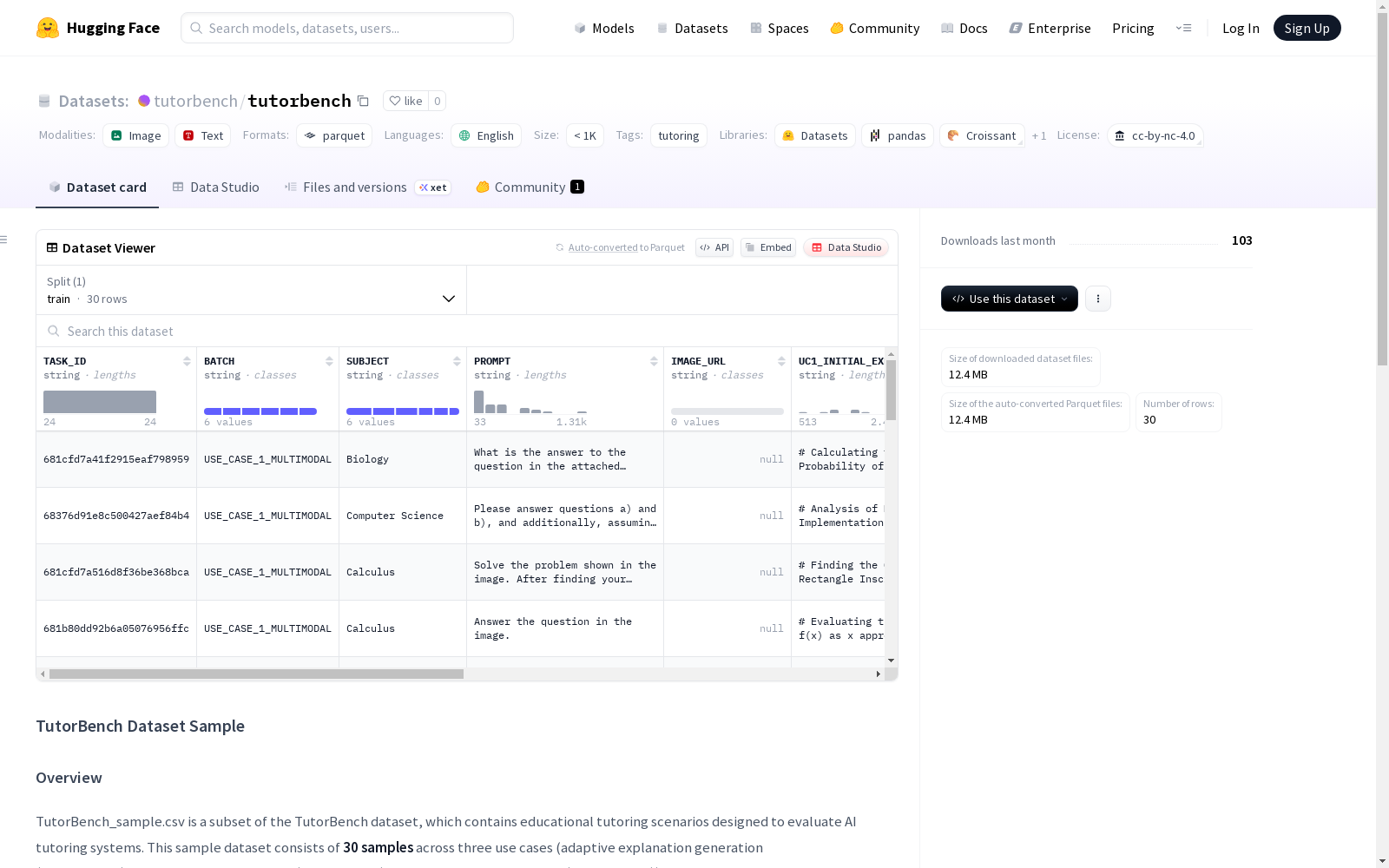Open the Docs menu item
Viewport: 1389px width, 868px height.
(x=964, y=28)
